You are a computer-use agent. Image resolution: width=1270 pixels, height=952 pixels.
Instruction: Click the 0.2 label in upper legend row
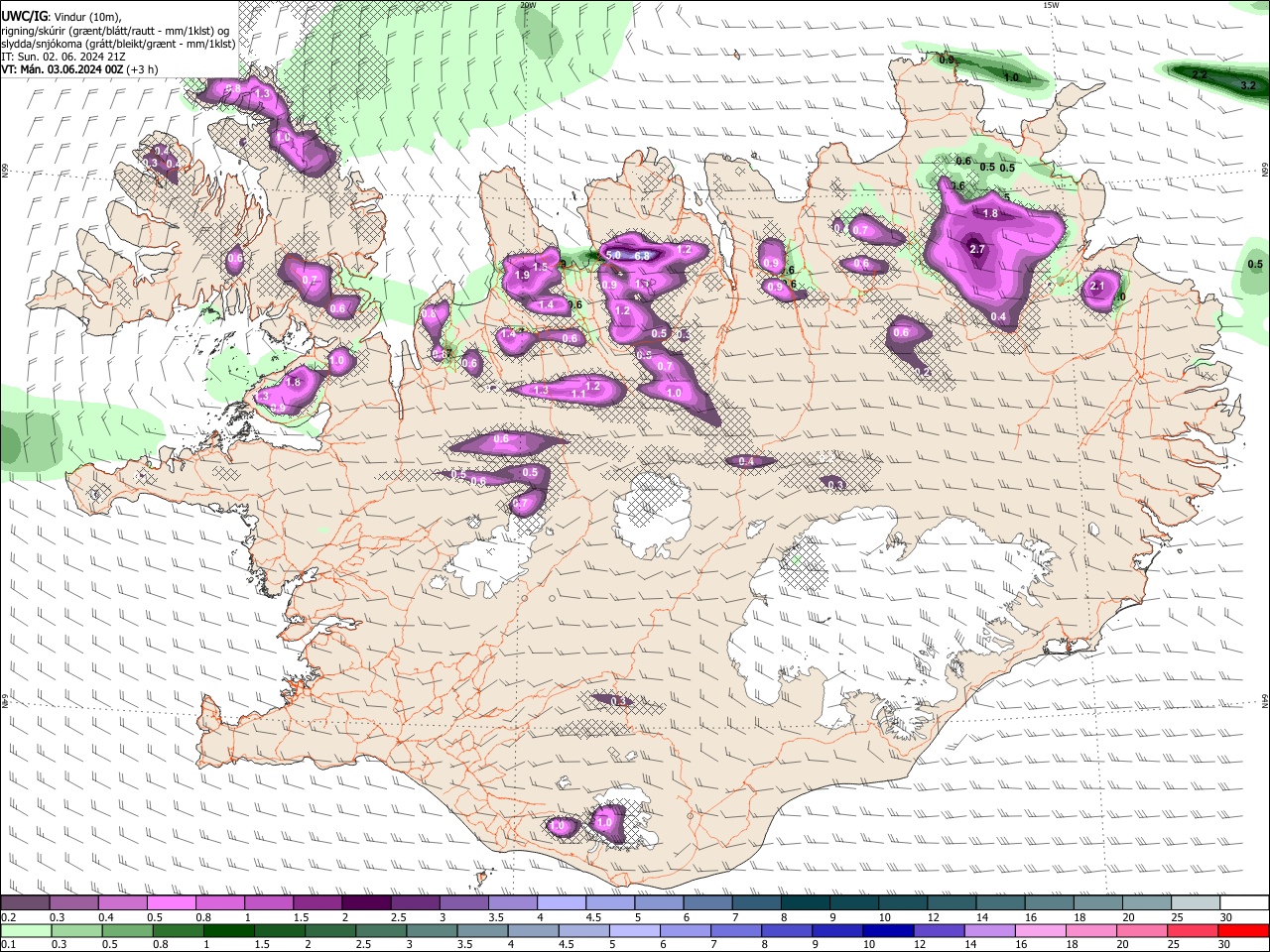[7, 917]
